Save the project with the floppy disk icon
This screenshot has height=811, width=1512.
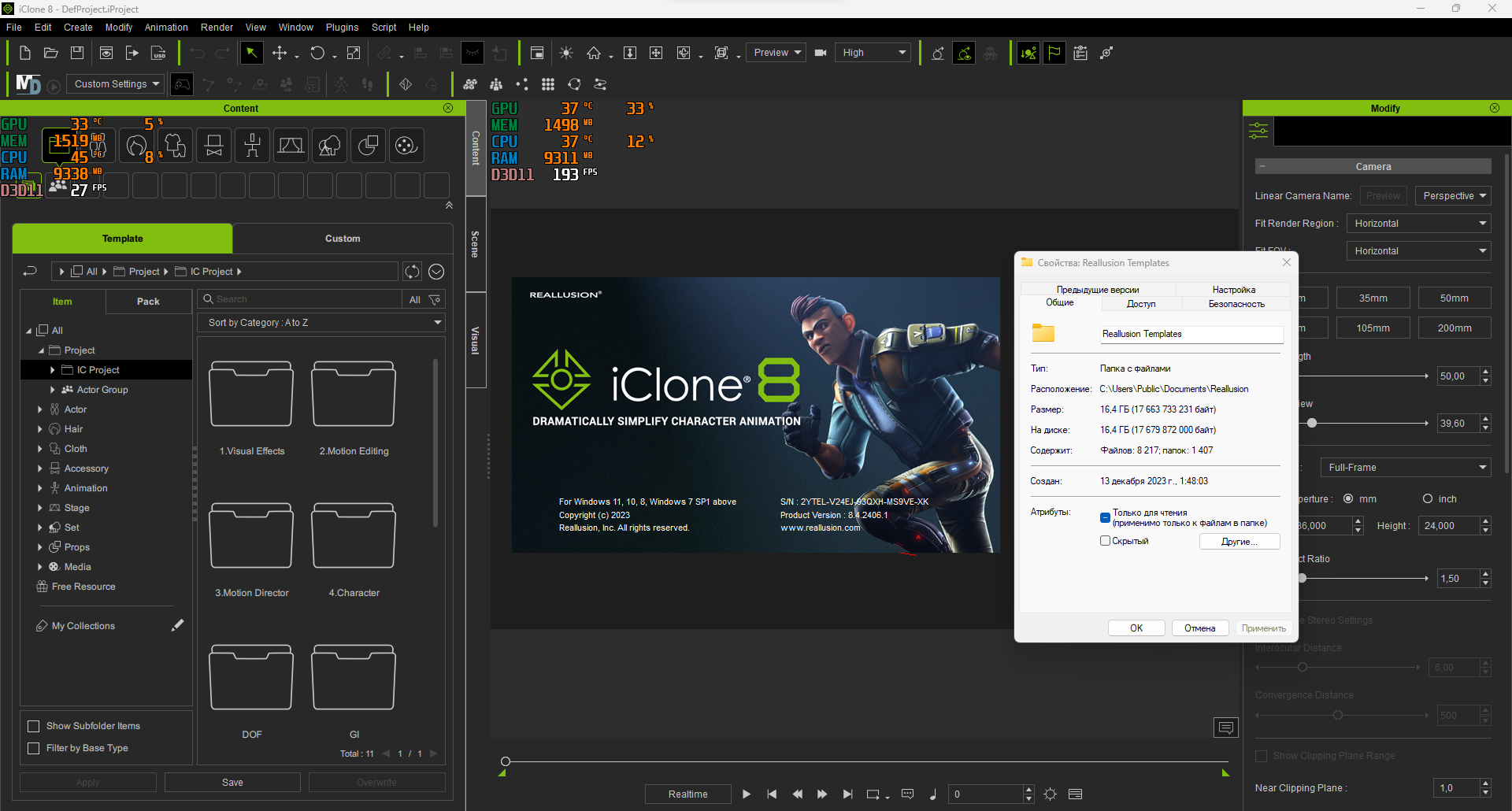click(77, 53)
